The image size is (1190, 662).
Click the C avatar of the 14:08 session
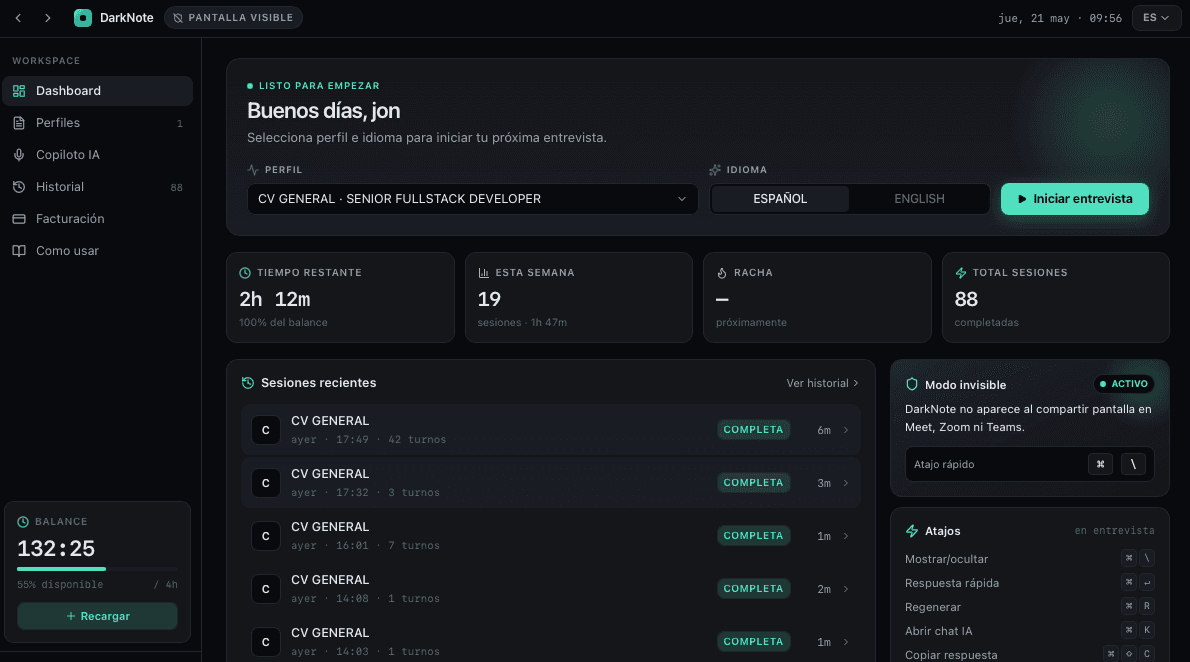click(266, 589)
